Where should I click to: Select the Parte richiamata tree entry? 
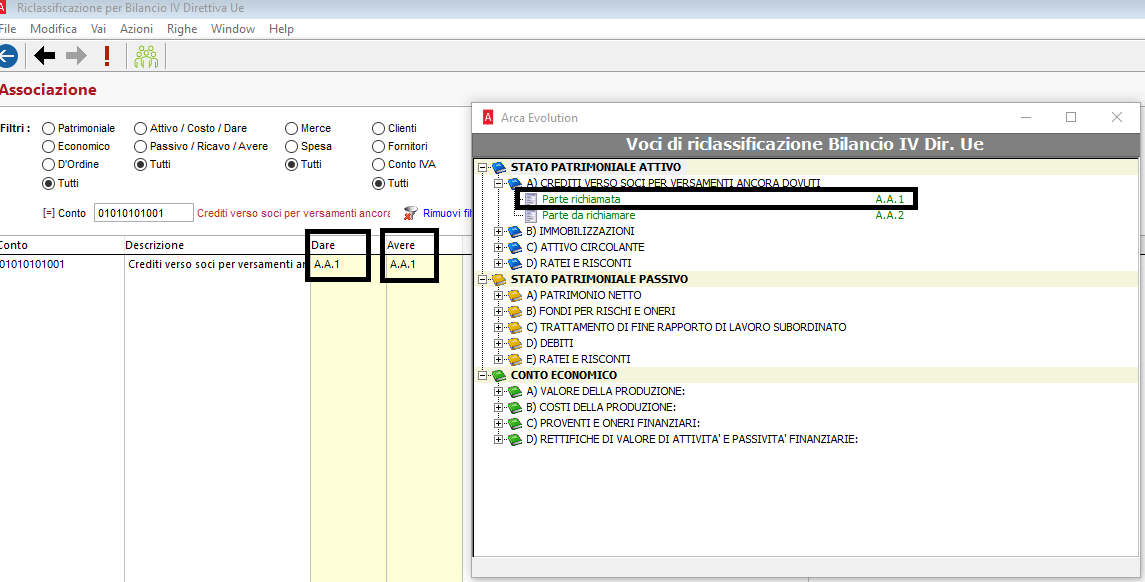[581, 199]
